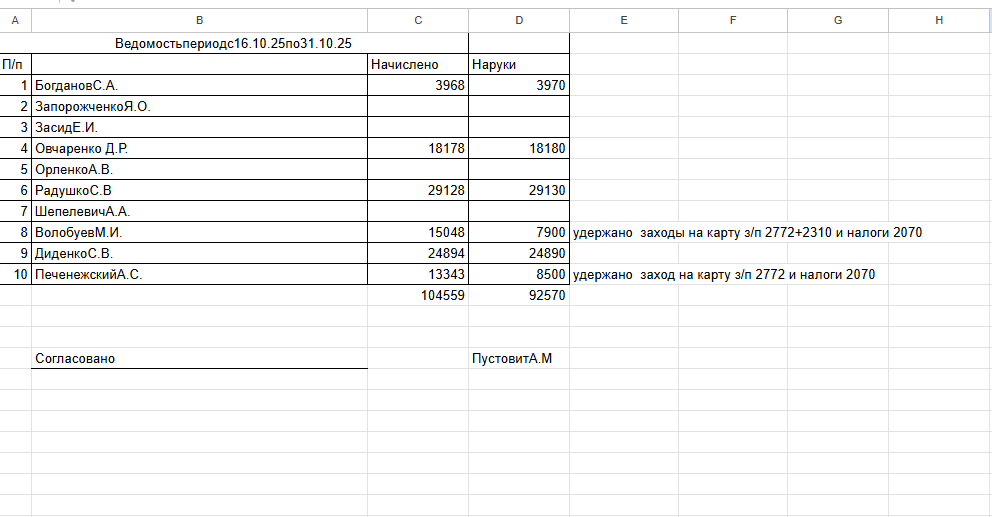Click row number 10 in П/п column

click(15, 274)
